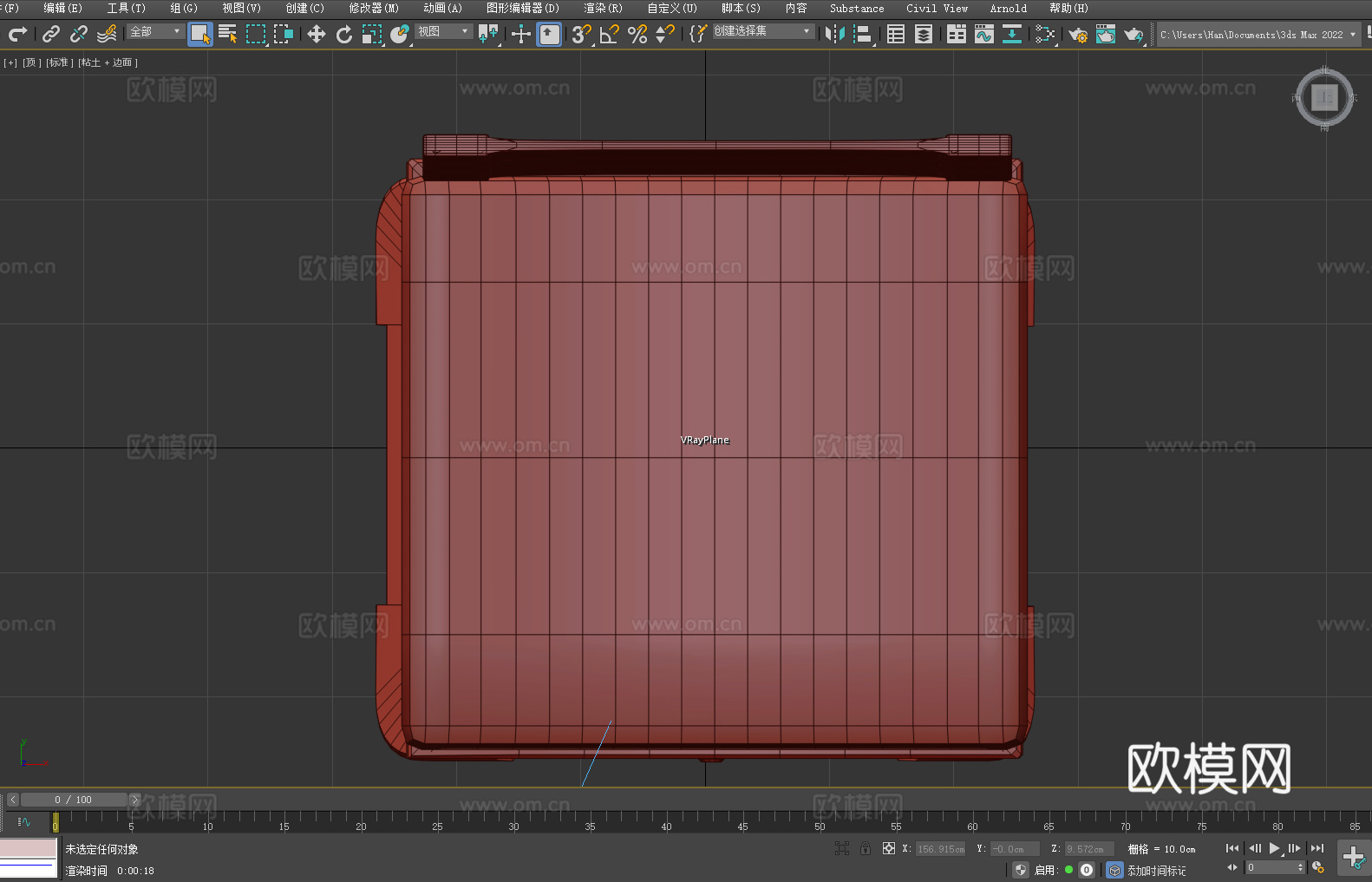Image resolution: width=1372 pixels, height=882 pixels.
Task: Click frame 50 on the timeline
Action: (x=820, y=826)
